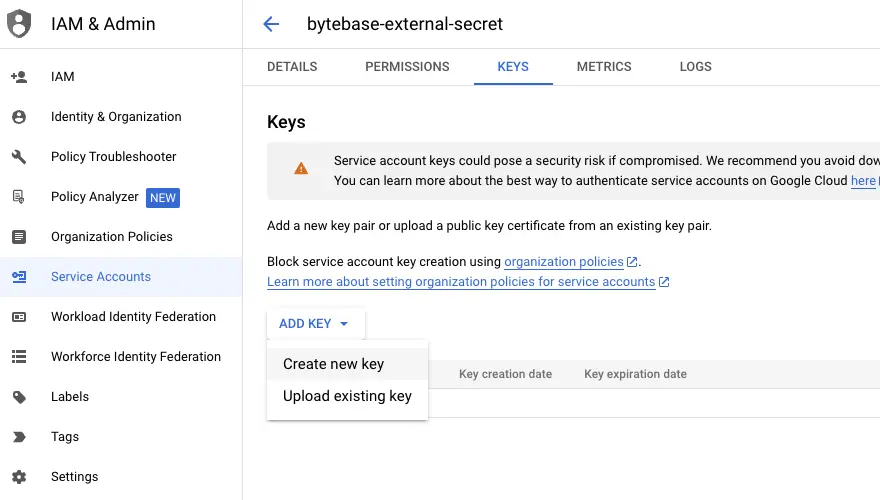Click the orange warning triangle icon
The height and width of the screenshot is (500, 880).
(301, 168)
